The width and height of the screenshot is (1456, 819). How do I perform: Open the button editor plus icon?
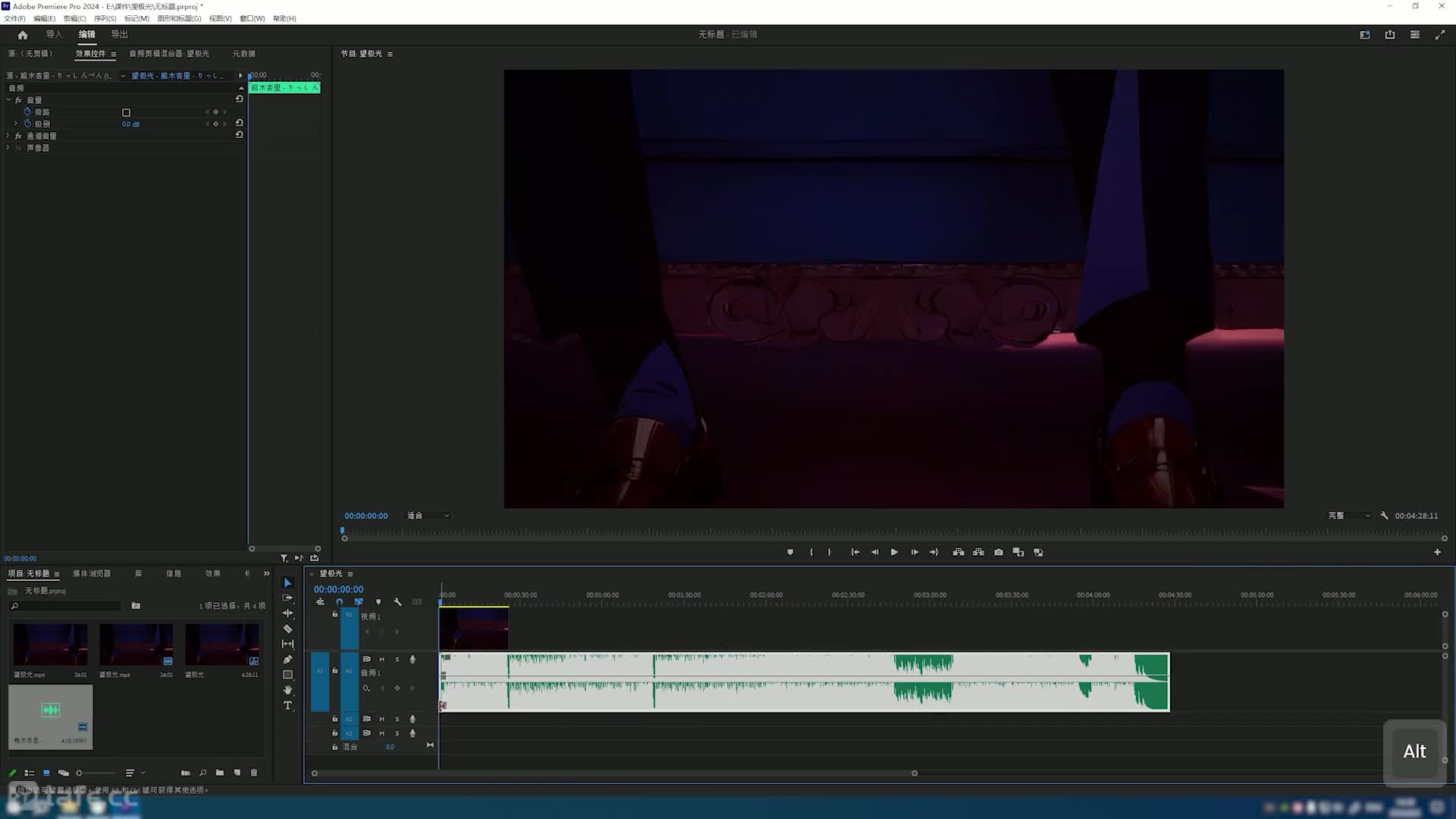pos(1437,552)
